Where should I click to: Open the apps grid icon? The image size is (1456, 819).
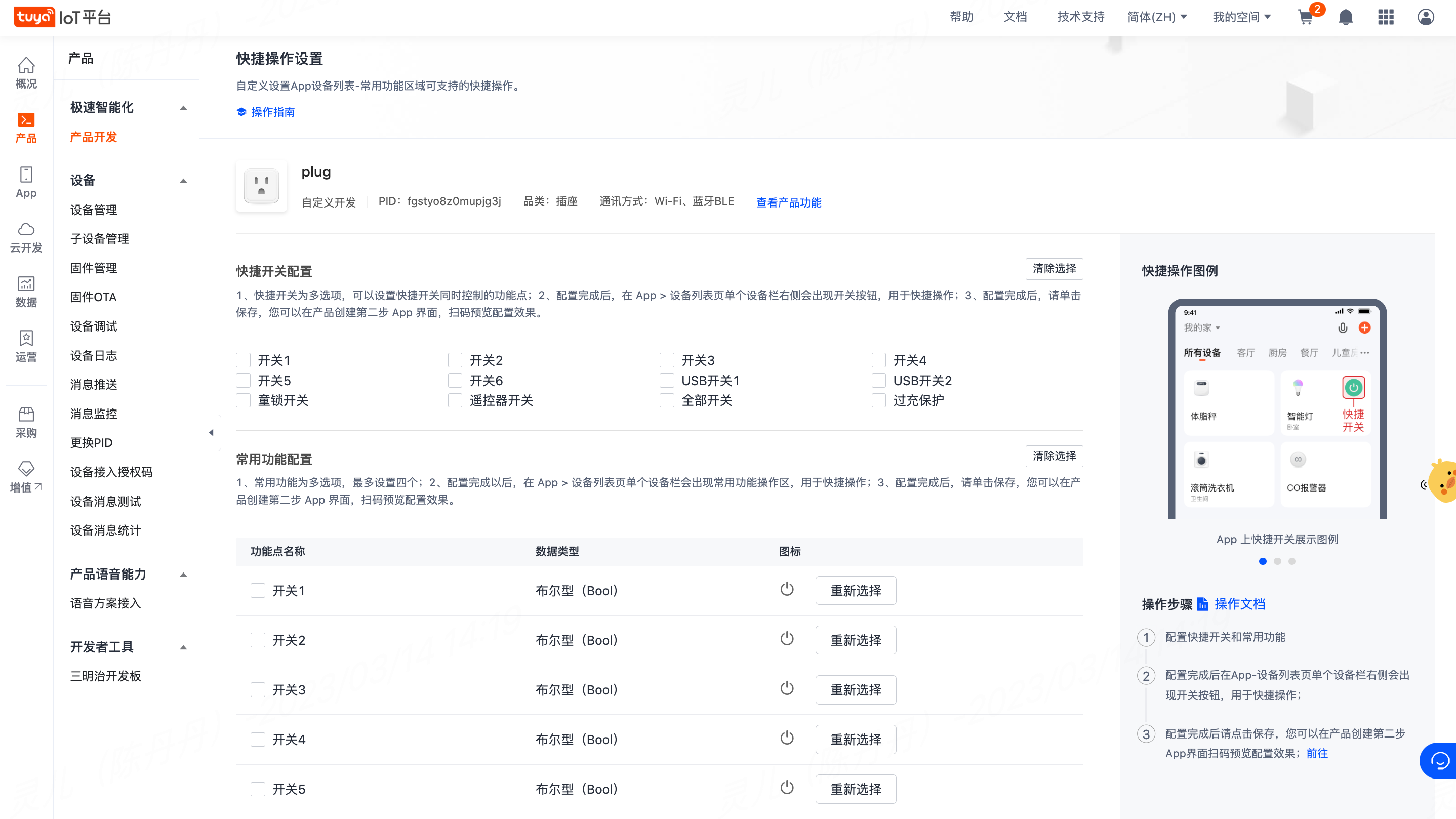[x=1385, y=18]
